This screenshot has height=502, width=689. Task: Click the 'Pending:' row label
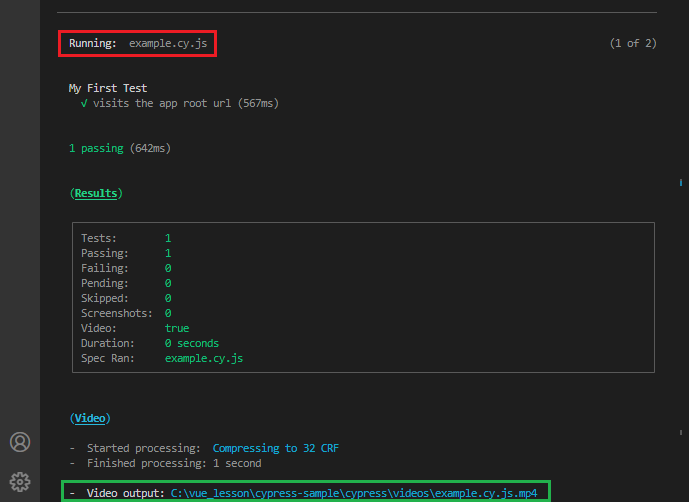pyautogui.click(x=105, y=283)
